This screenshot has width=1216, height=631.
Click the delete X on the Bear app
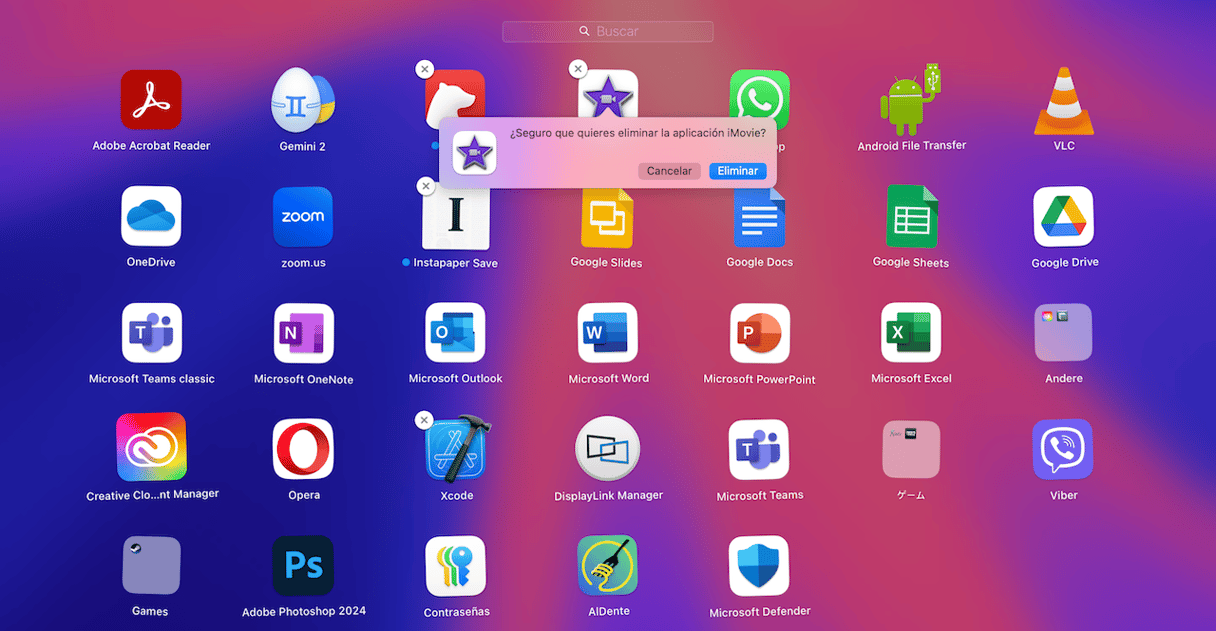click(x=425, y=69)
